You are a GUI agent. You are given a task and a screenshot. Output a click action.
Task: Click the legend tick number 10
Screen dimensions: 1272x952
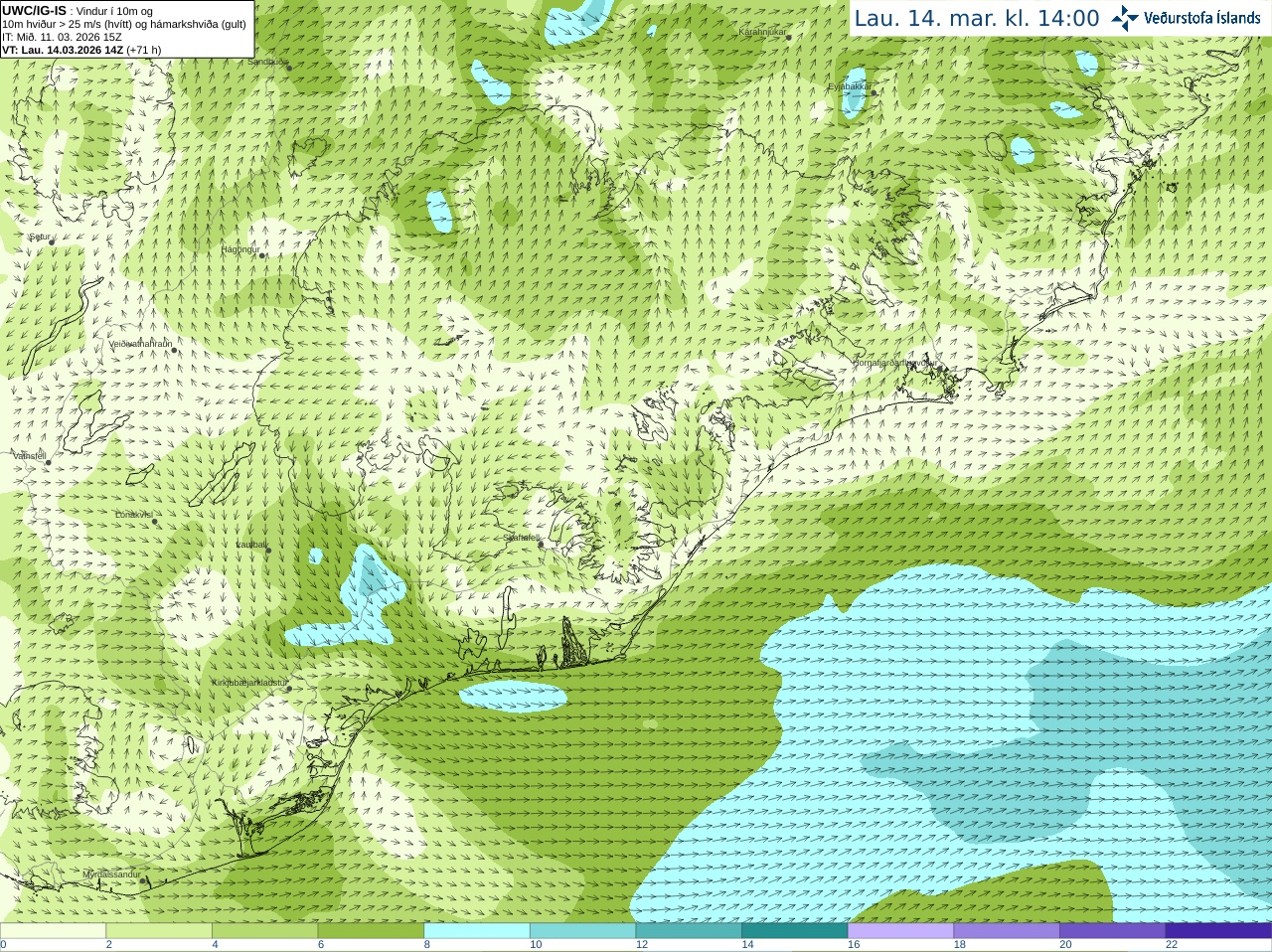tap(536, 945)
